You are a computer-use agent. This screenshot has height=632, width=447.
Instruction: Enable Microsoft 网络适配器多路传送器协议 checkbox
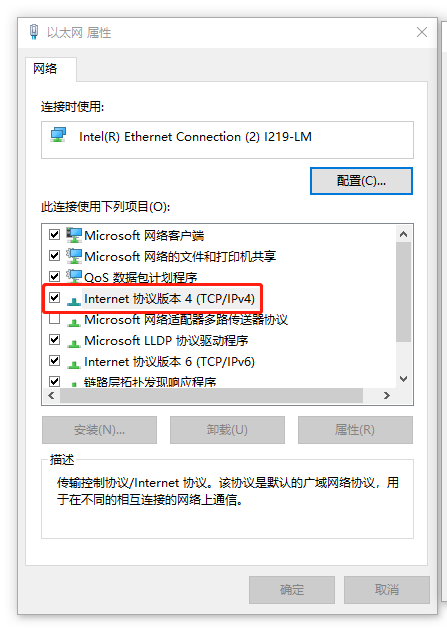[x=54, y=319]
